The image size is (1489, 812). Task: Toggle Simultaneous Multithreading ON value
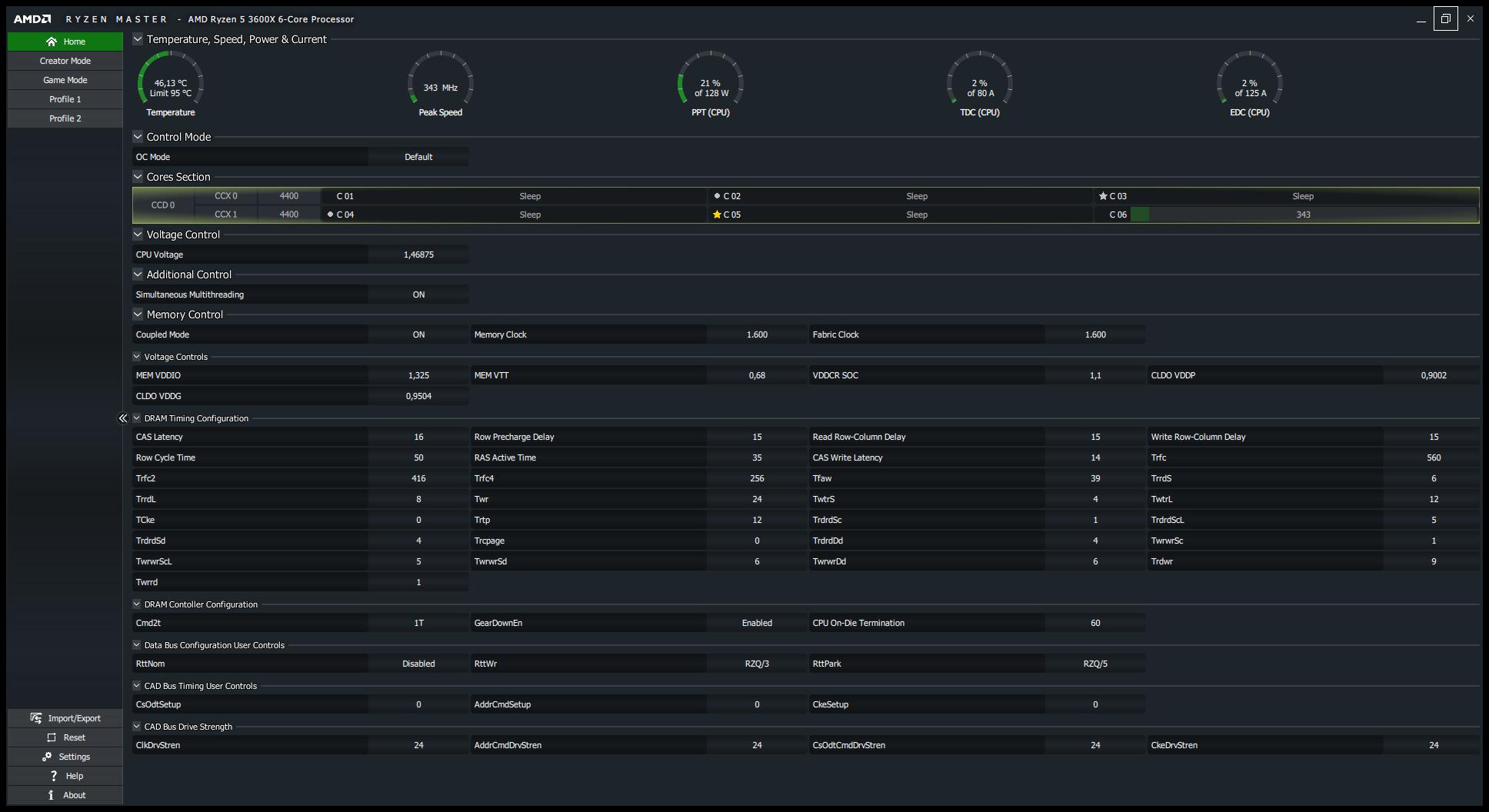[x=418, y=295]
